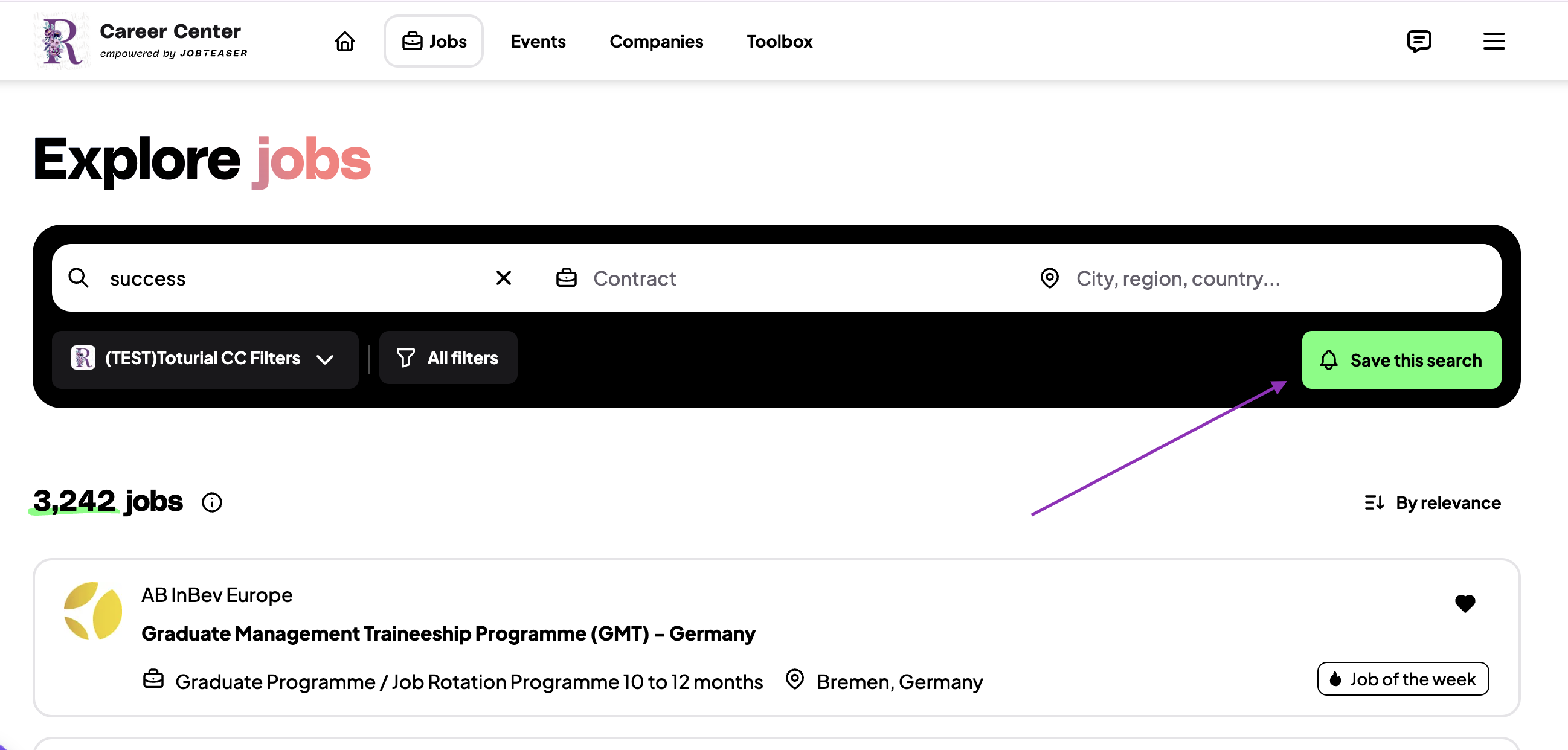Switch to the Events tab
Screen dimensions: 1568x750
pos(538,42)
